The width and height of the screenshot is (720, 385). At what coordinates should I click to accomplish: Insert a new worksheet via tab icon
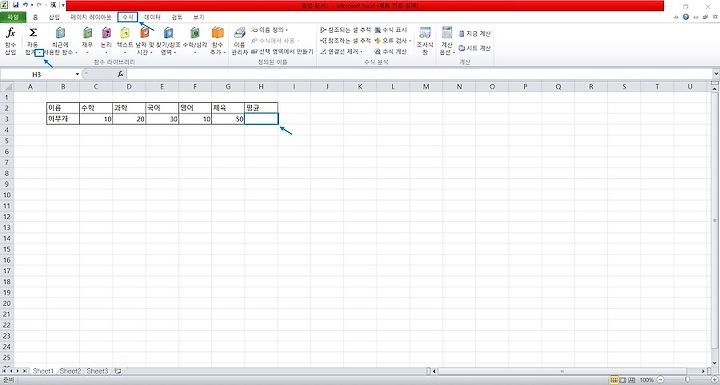pyautogui.click(x=118, y=371)
